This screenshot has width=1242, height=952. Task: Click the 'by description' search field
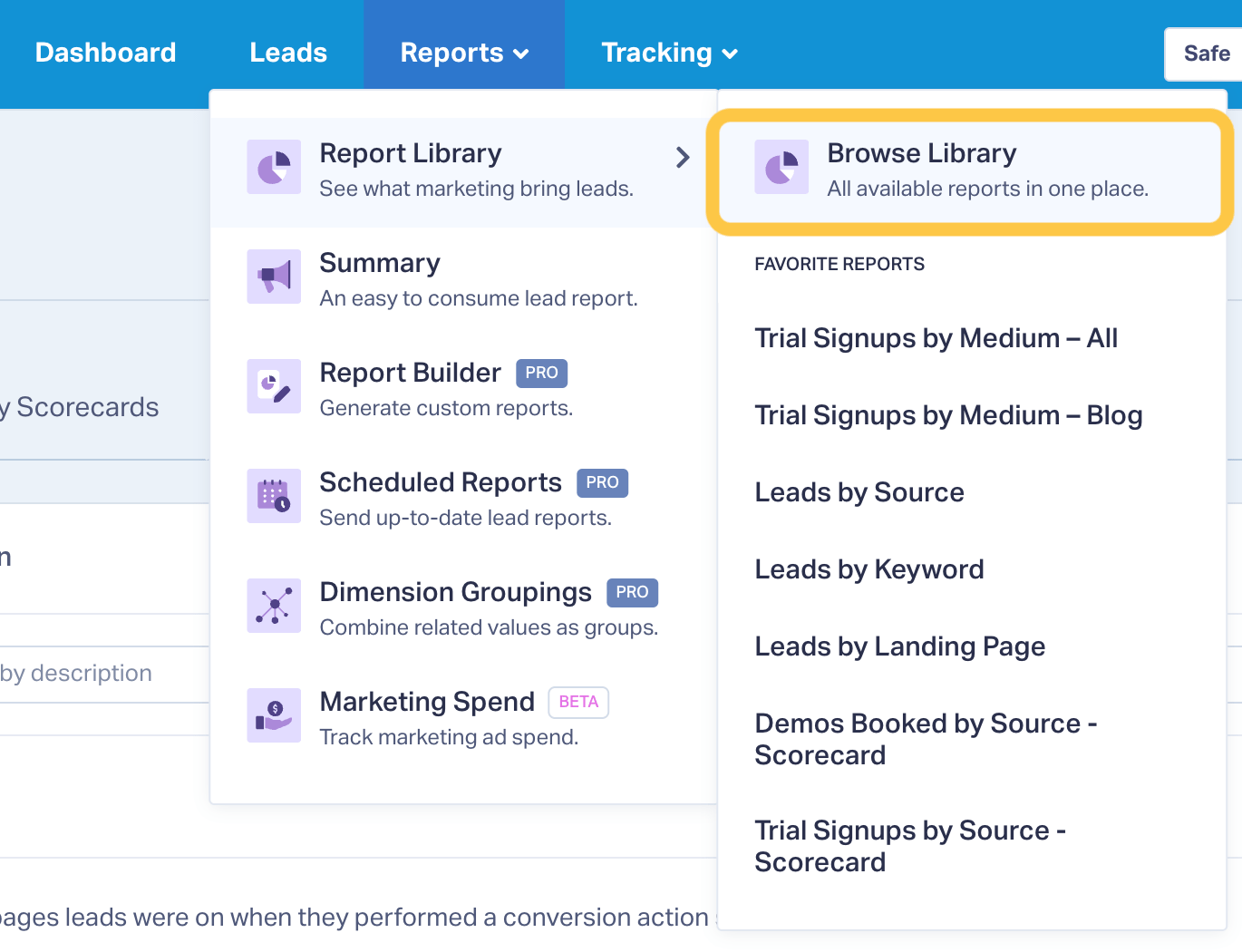(x=104, y=674)
